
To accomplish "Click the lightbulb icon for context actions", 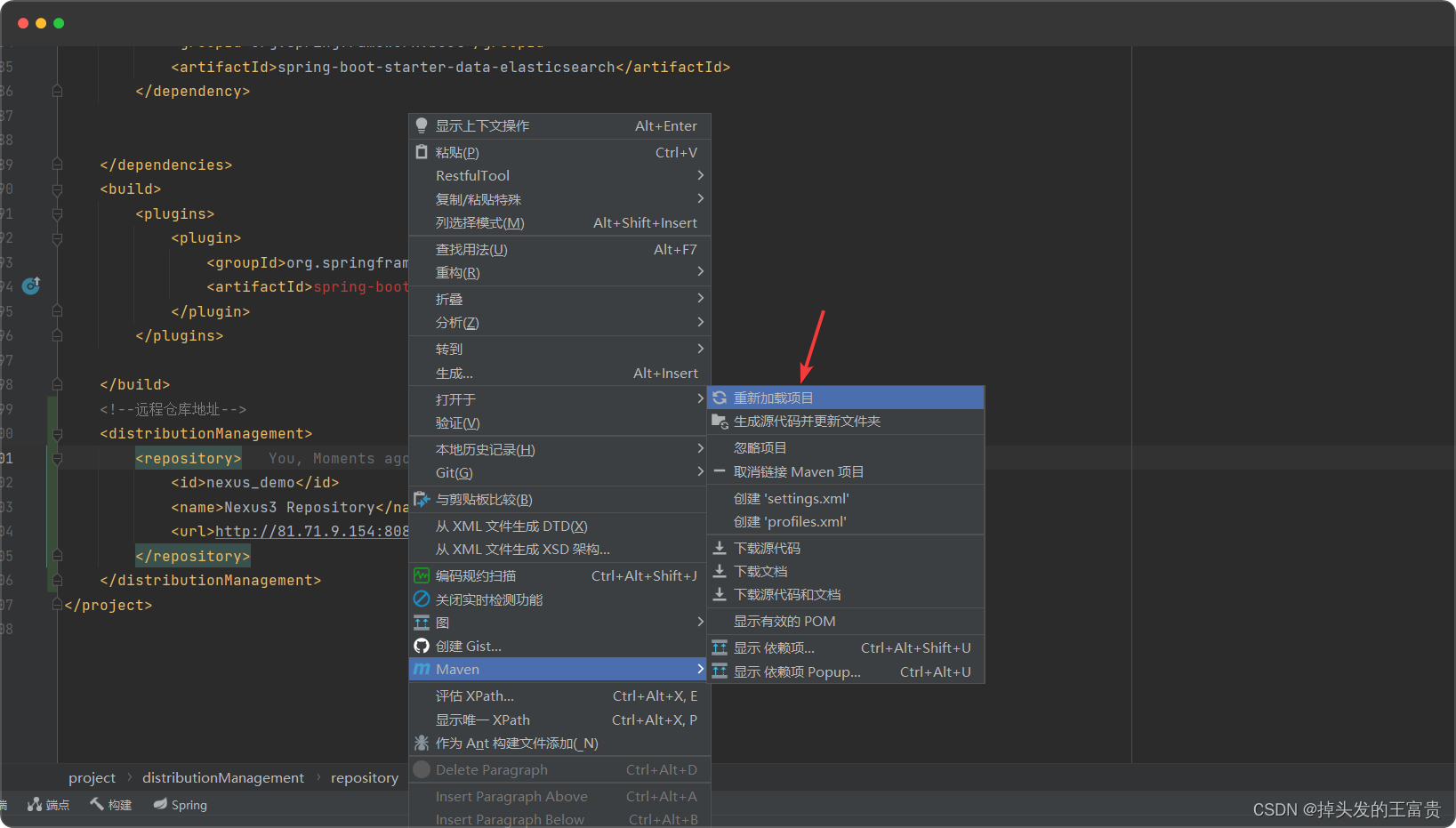I will 422,125.
